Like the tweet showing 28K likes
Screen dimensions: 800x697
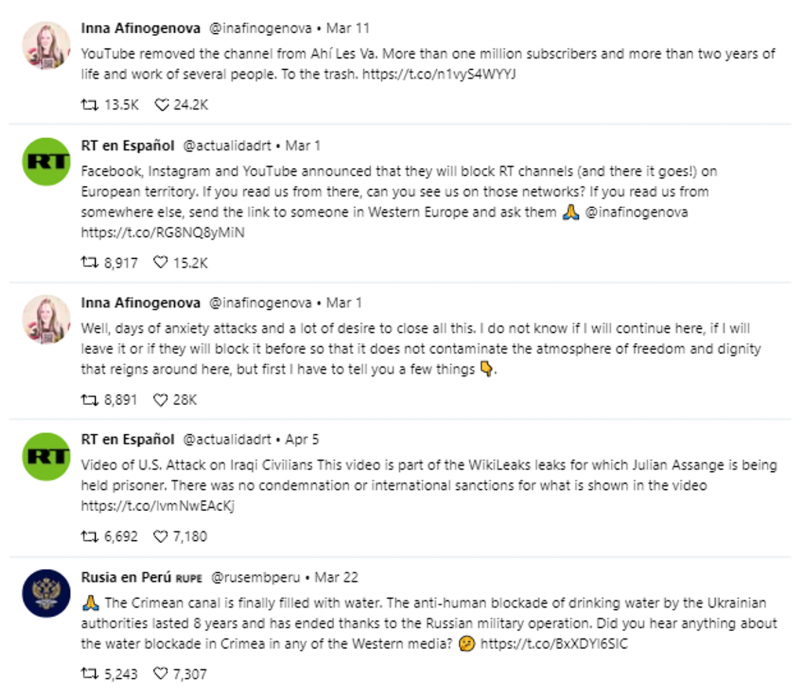[x=161, y=400]
